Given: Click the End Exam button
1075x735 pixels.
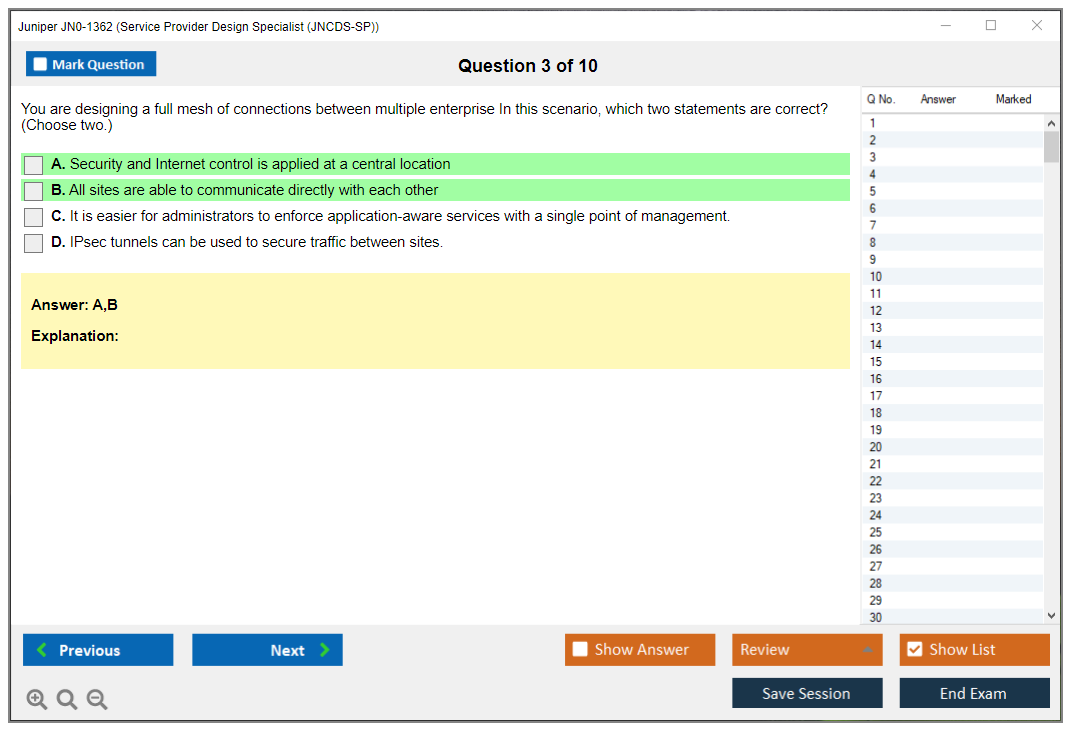Looking at the screenshot, I should tap(974, 693).
